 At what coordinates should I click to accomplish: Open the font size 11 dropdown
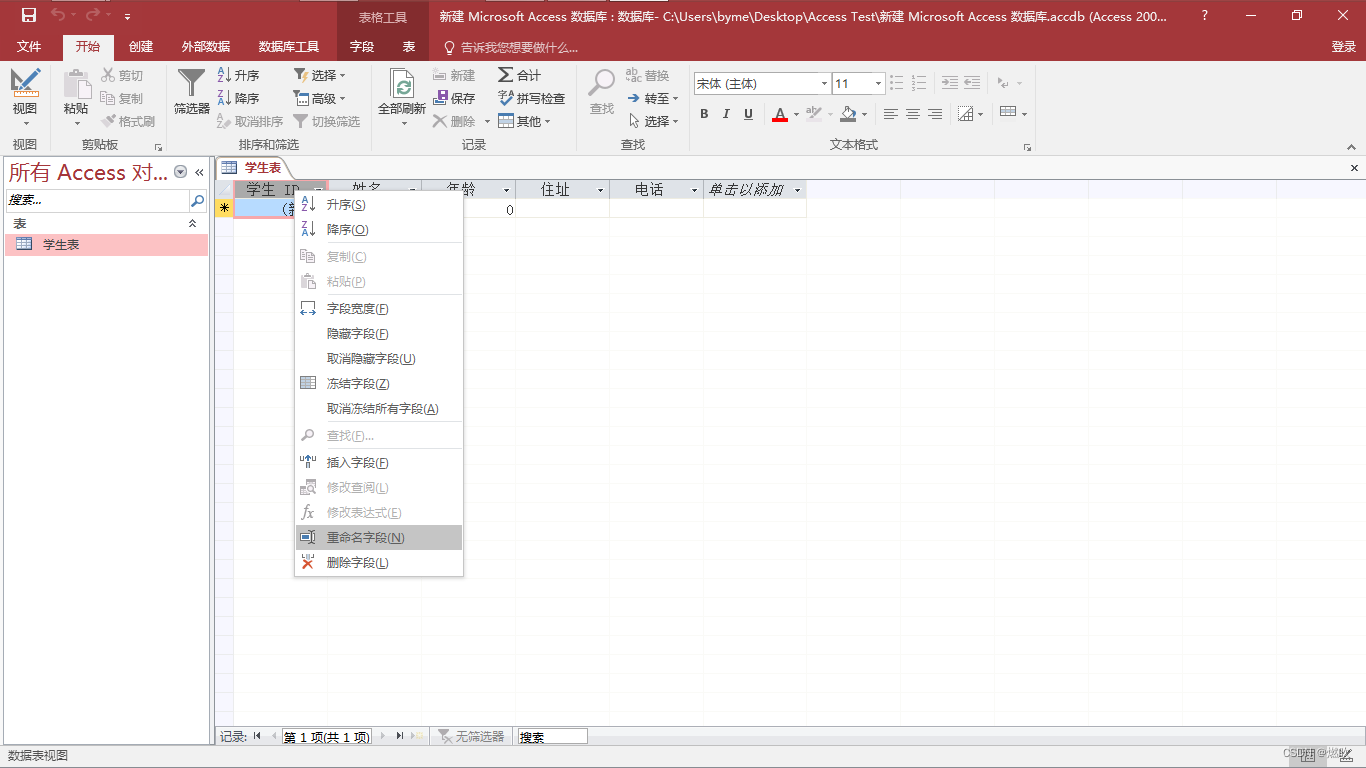pyautogui.click(x=878, y=84)
